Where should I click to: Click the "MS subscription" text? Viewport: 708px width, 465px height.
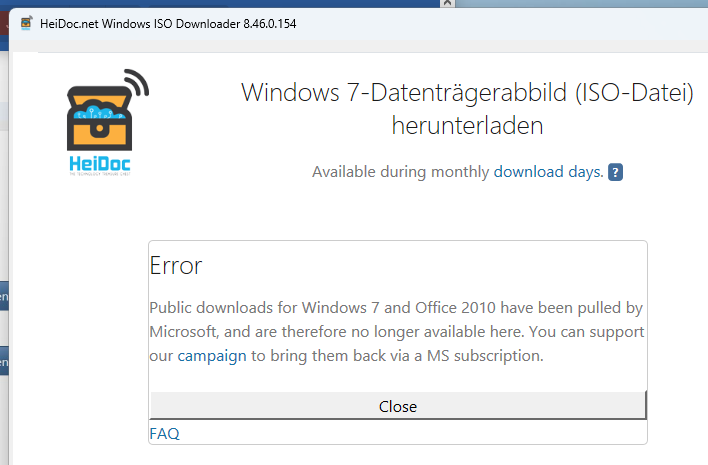tap(482, 355)
